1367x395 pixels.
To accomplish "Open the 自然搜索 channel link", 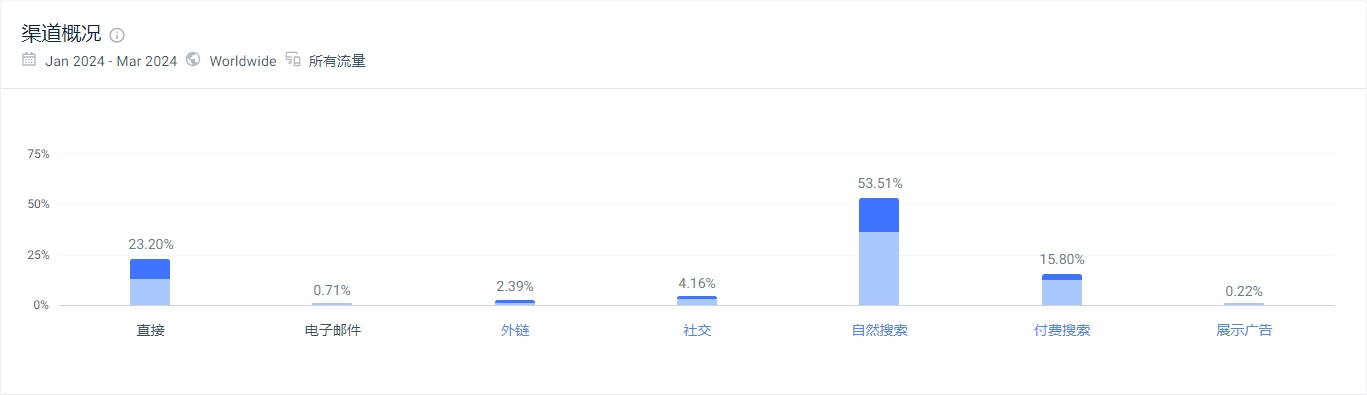I will tap(880, 330).
